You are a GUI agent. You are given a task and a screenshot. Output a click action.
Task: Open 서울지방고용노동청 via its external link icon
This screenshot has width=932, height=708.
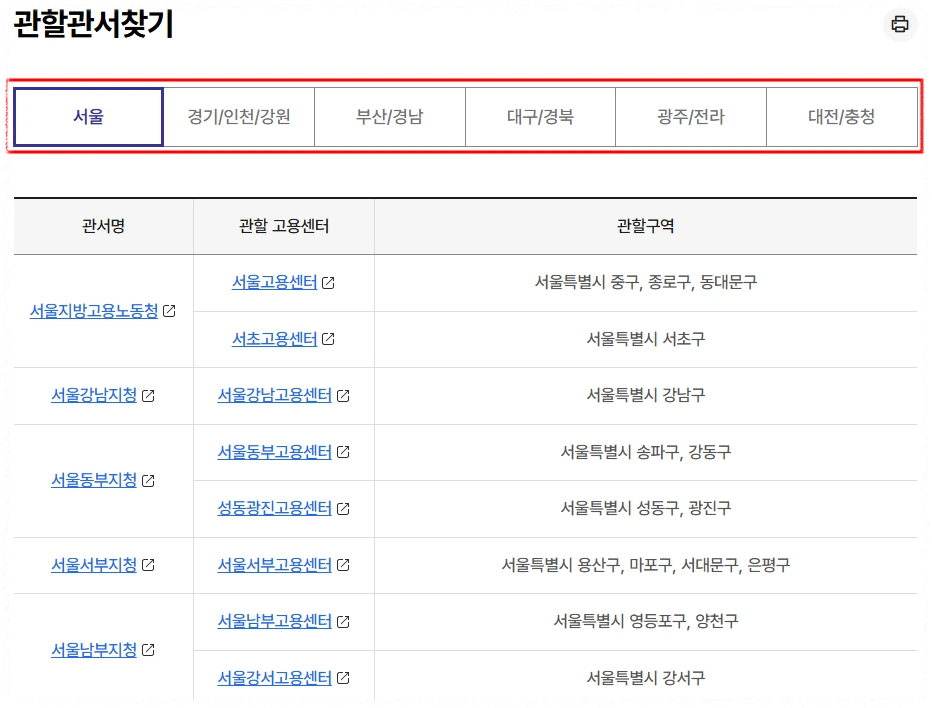pos(170,311)
